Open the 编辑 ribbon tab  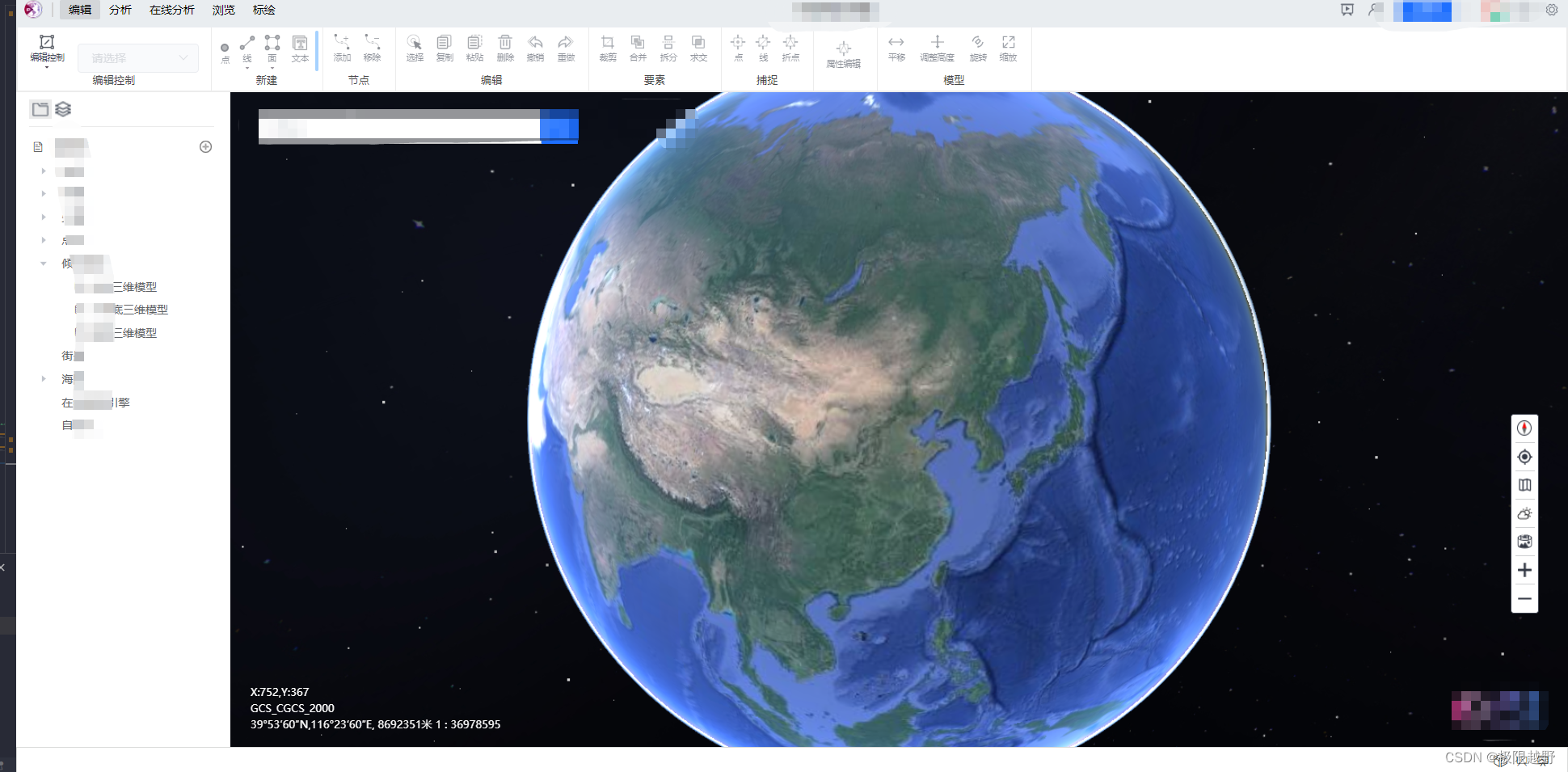pos(79,10)
